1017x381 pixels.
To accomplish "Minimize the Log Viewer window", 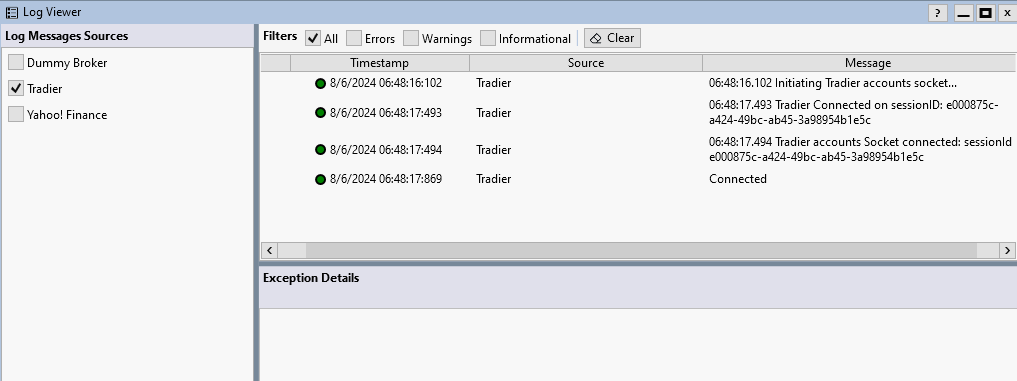I will (x=964, y=13).
